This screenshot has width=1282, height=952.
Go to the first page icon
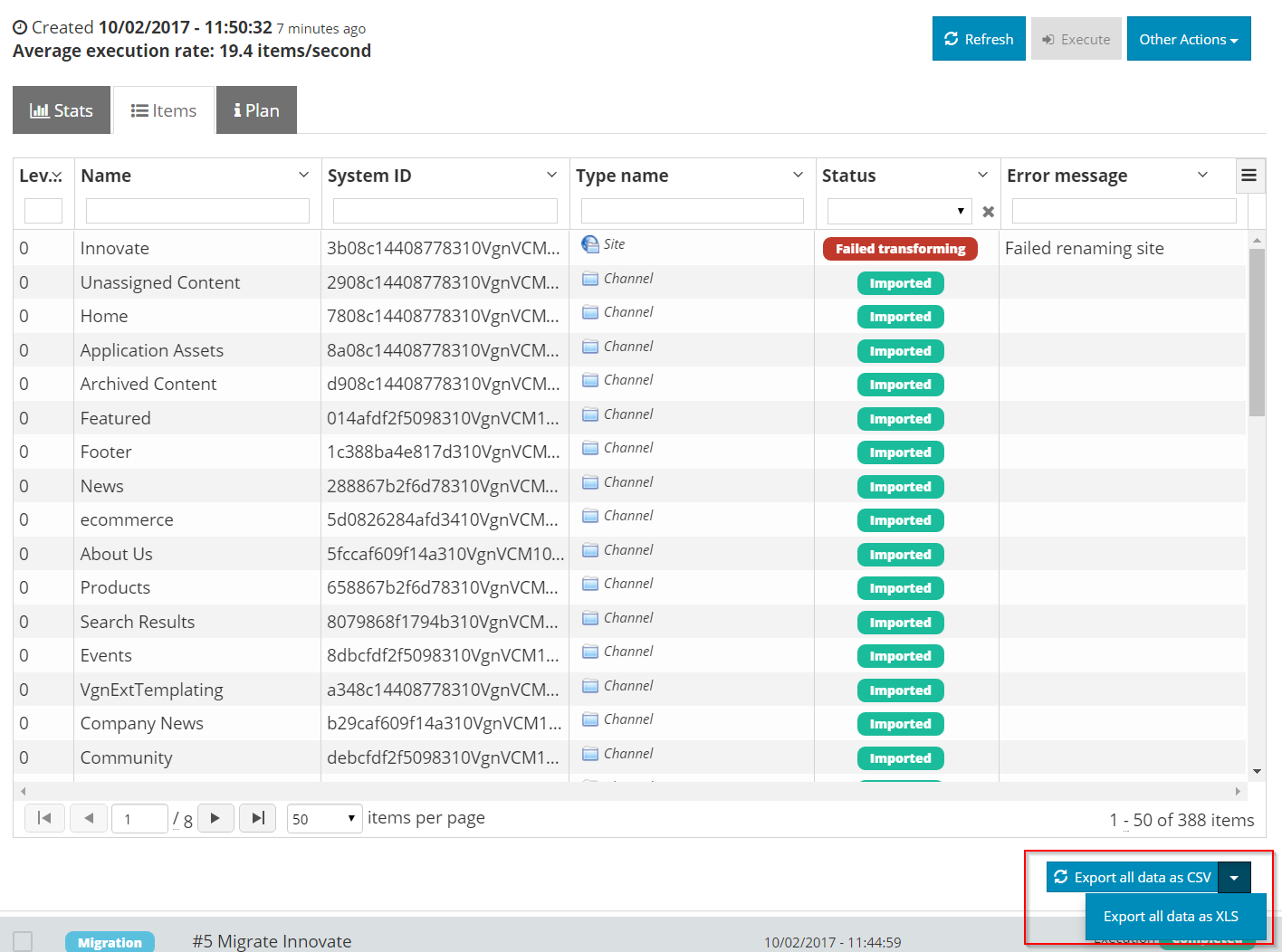pos(44,818)
